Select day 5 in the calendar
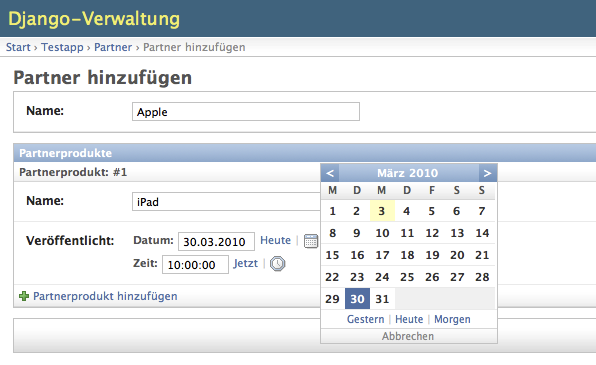 [432, 211]
